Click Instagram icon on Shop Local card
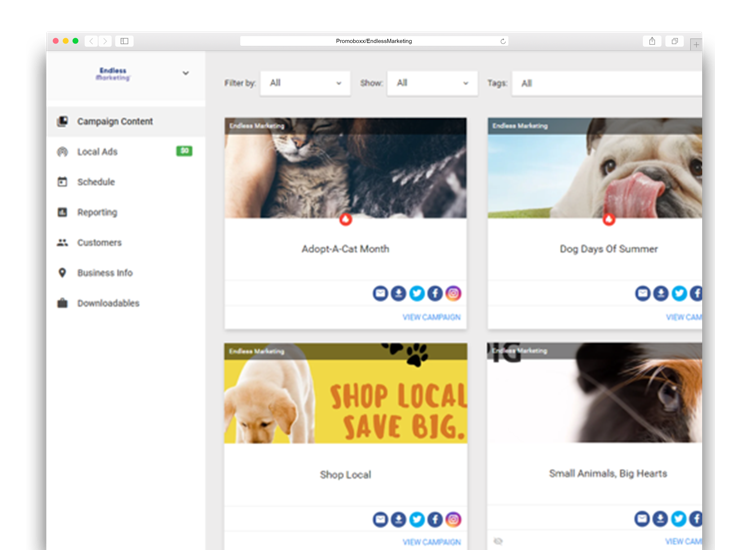This screenshot has width=740, height=550. 453,519
